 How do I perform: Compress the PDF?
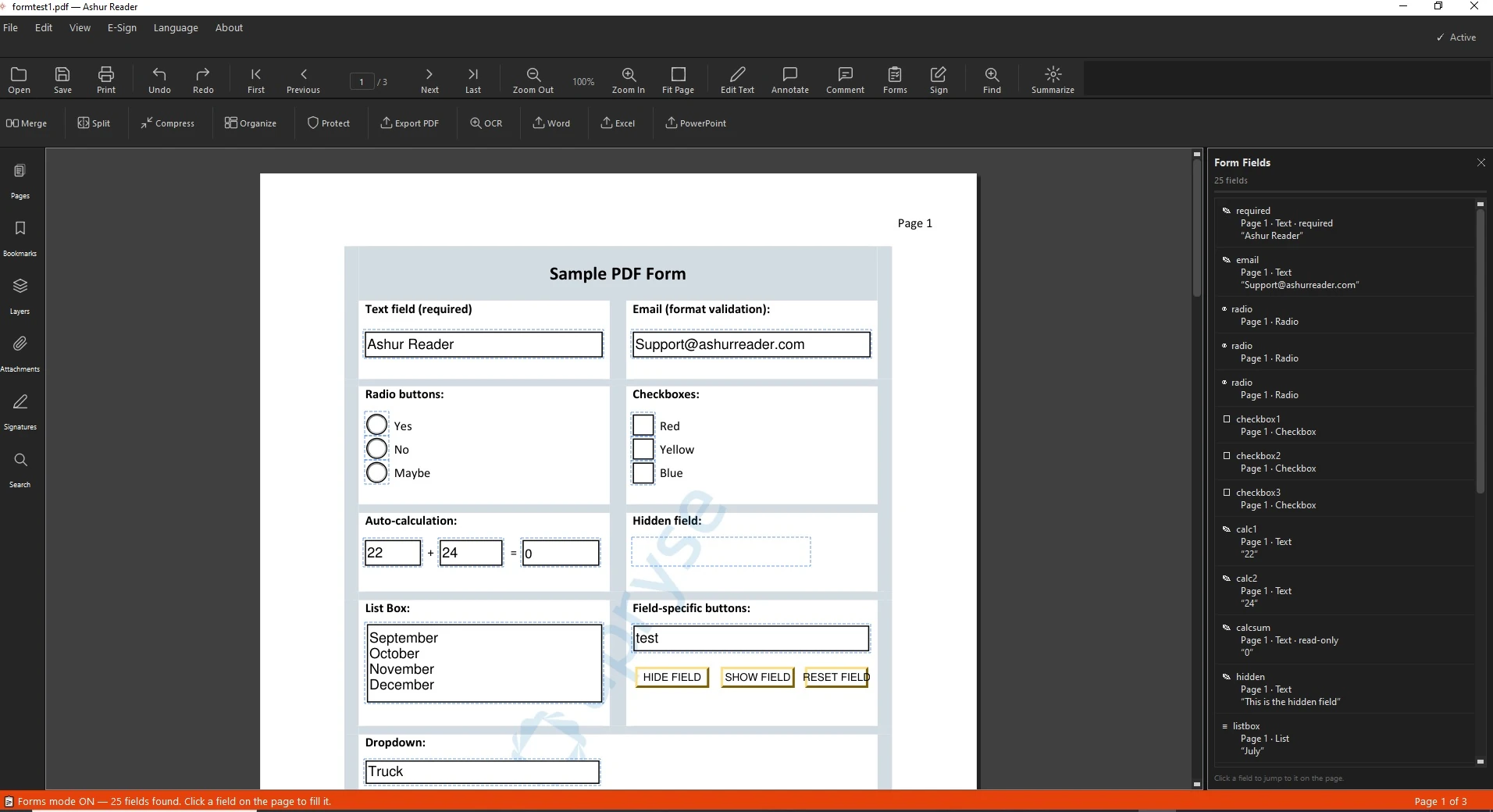click(x=167, y=123)
